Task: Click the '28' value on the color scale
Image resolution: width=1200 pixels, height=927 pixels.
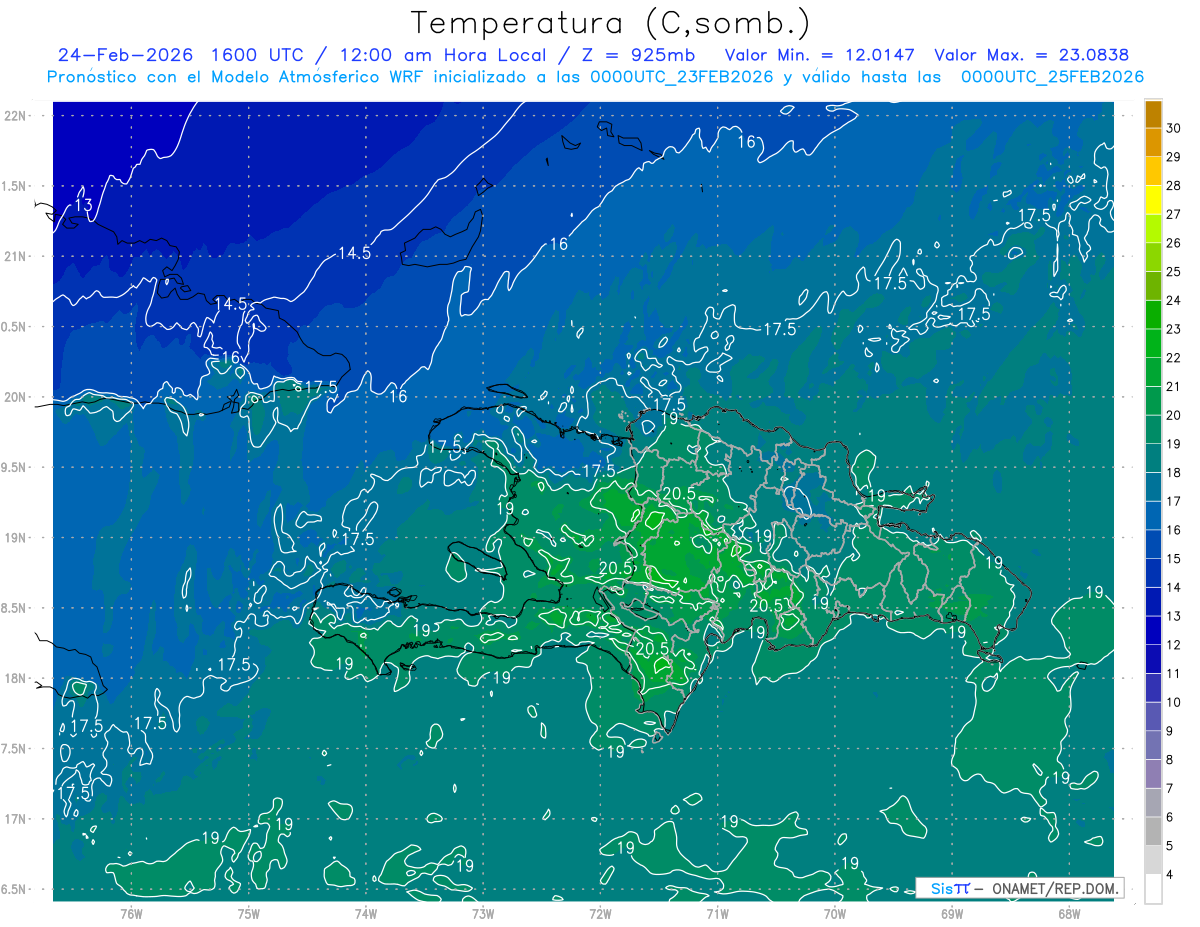Action: coord(1174,186)
